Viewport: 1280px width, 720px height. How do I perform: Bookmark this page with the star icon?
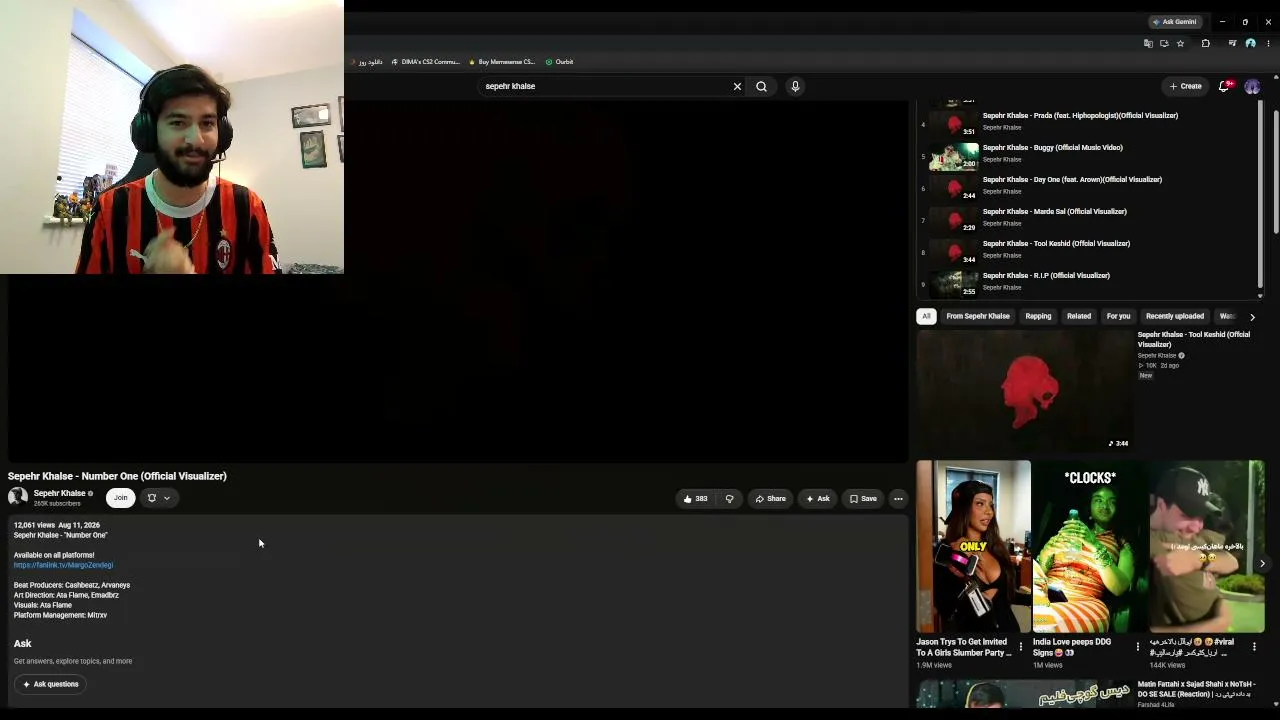1180,44
